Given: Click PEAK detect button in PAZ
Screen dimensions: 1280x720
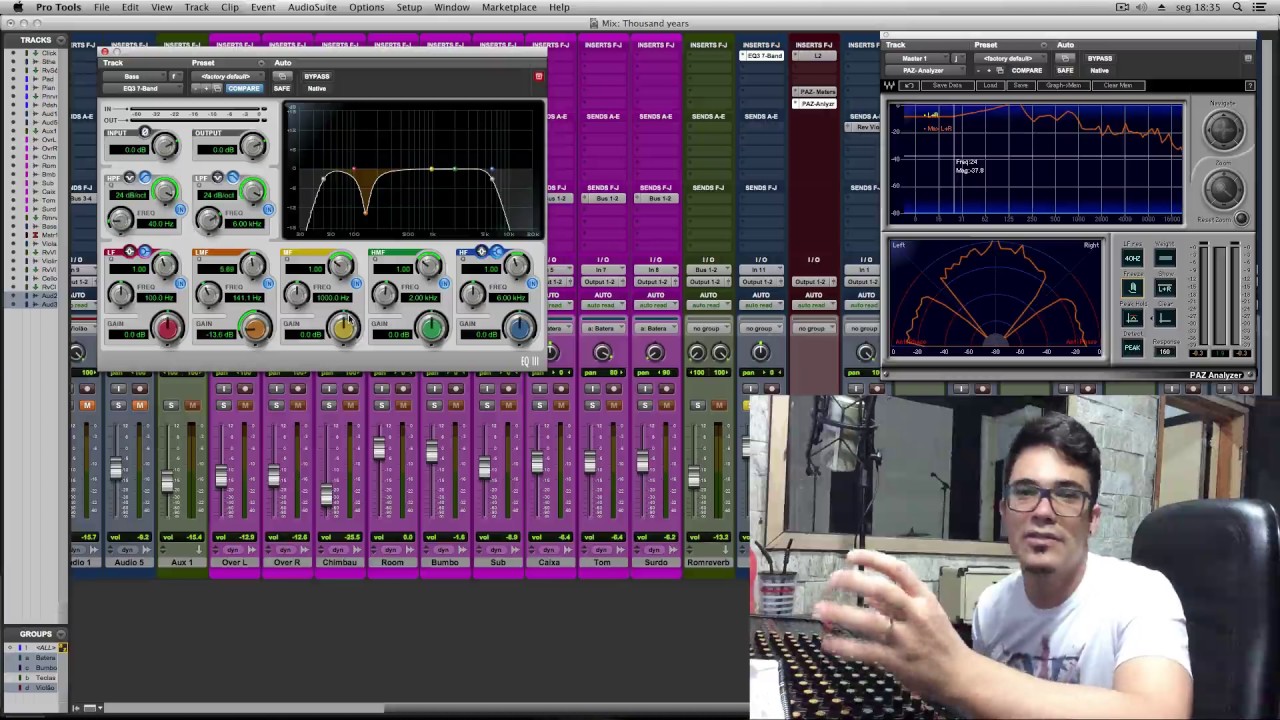Looking at the screenshot, I should click(1132, 348).
